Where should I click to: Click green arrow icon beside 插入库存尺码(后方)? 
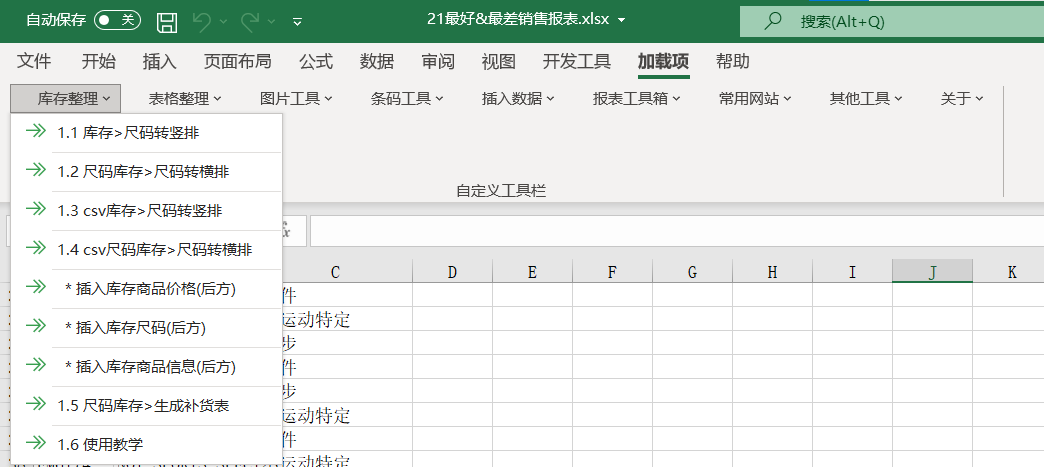(35, 326)
